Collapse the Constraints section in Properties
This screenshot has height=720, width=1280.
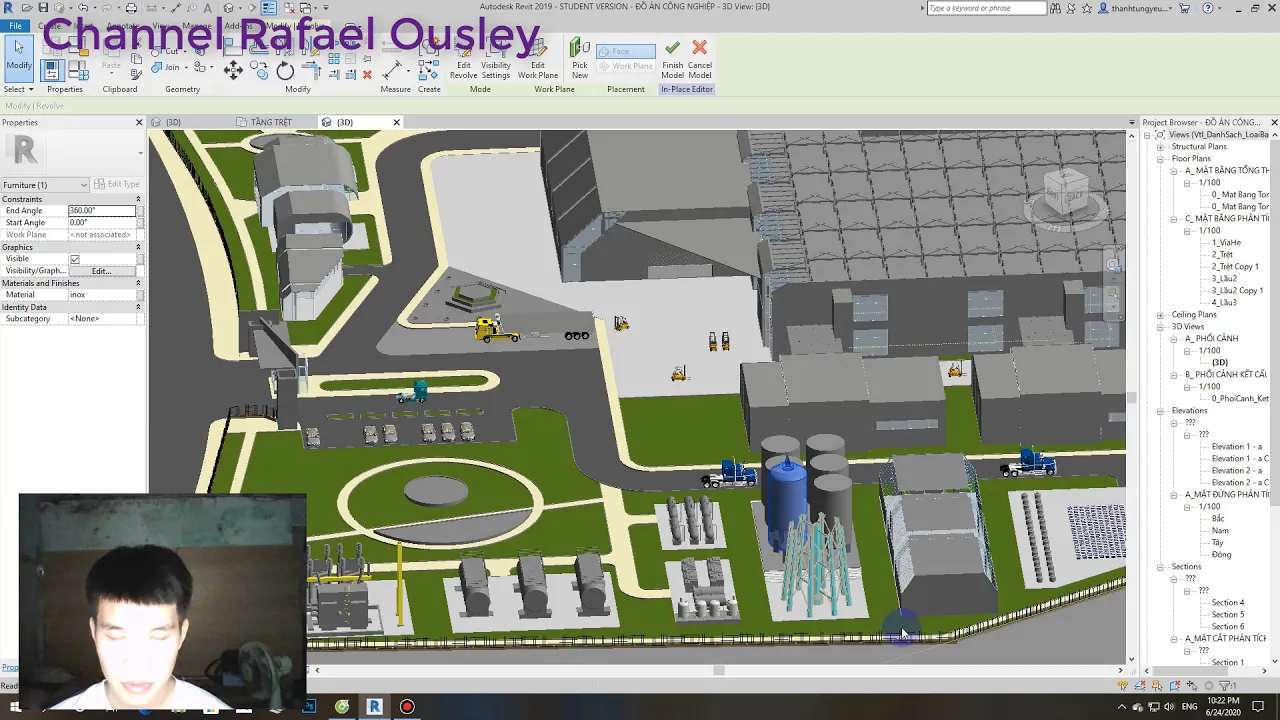click(138, 199)
